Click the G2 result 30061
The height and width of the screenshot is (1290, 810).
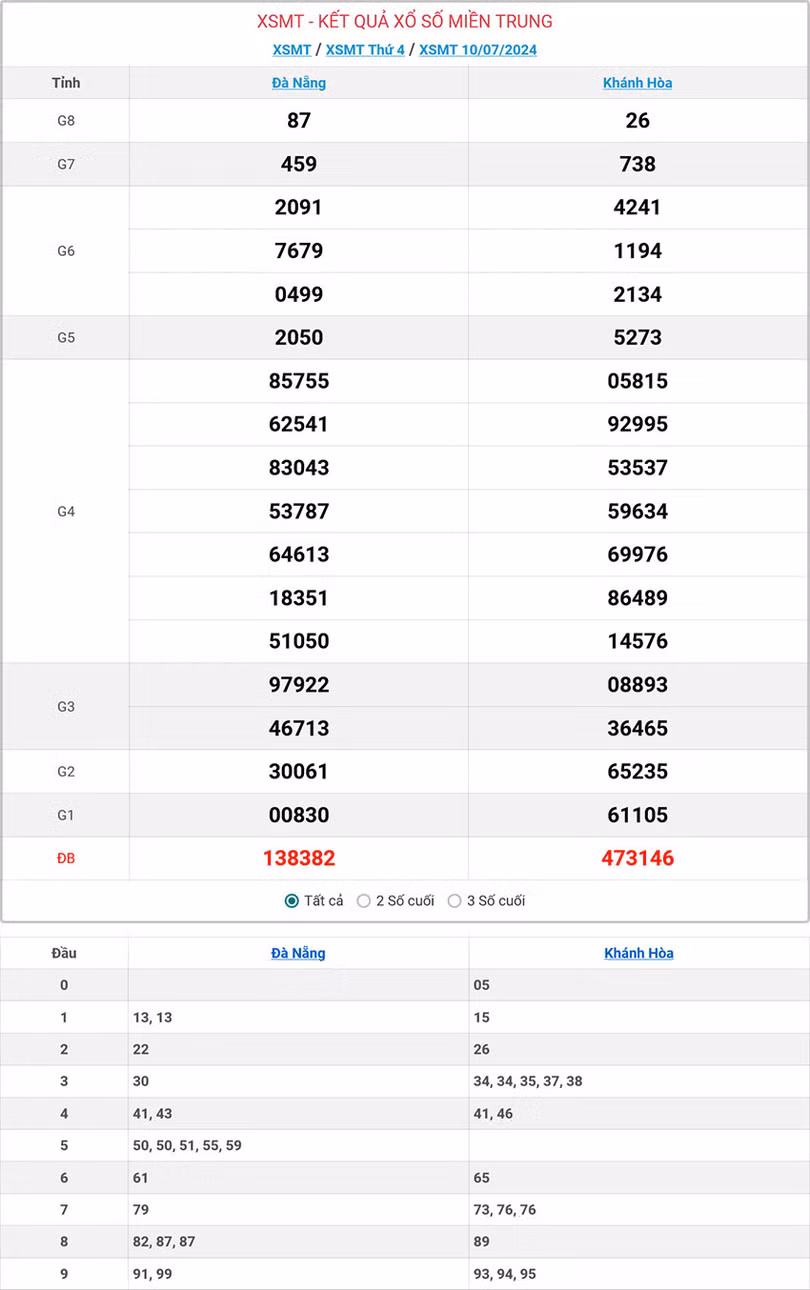coord(299,771)
